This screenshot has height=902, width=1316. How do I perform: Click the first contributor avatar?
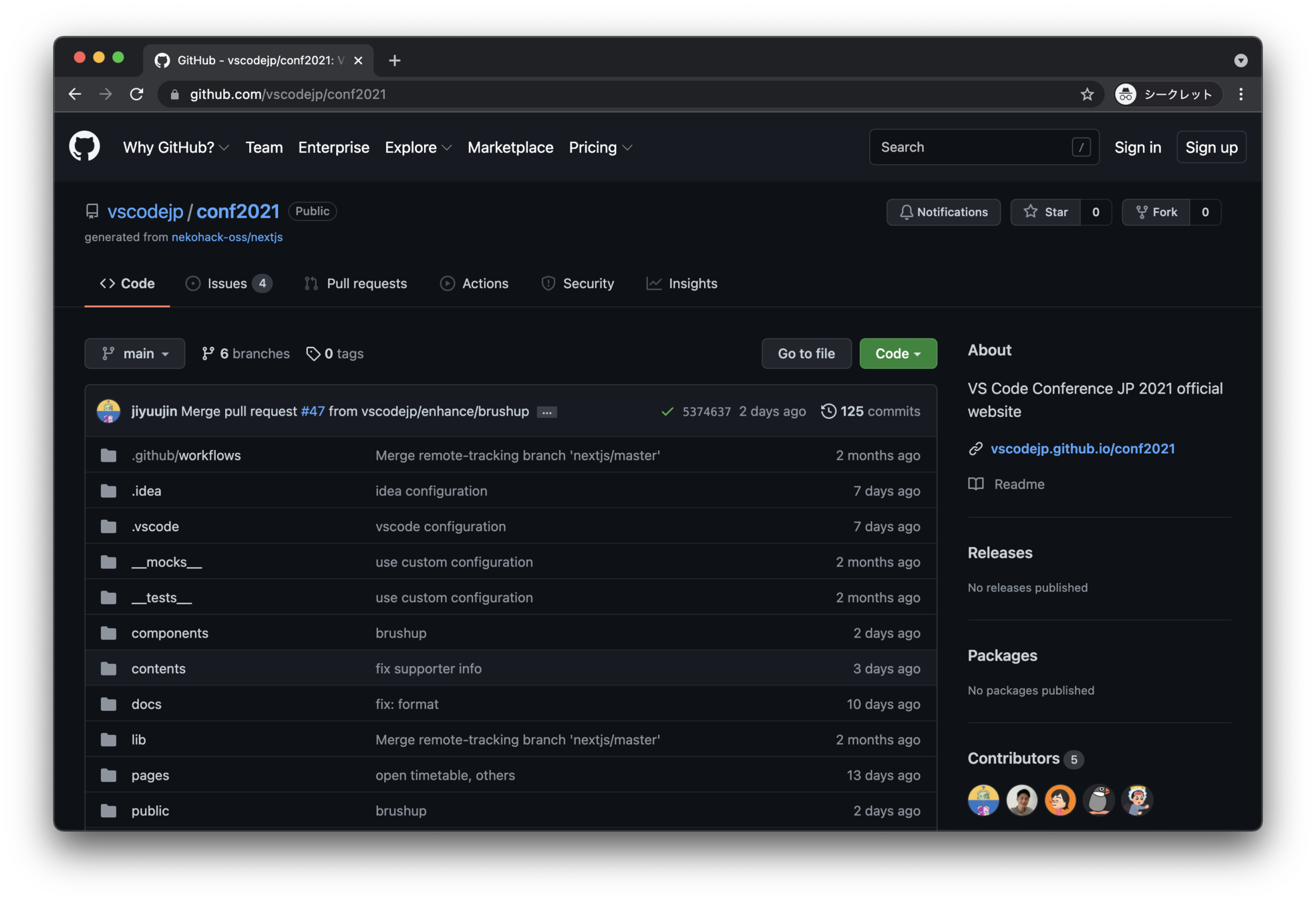[x=983, y=800]
